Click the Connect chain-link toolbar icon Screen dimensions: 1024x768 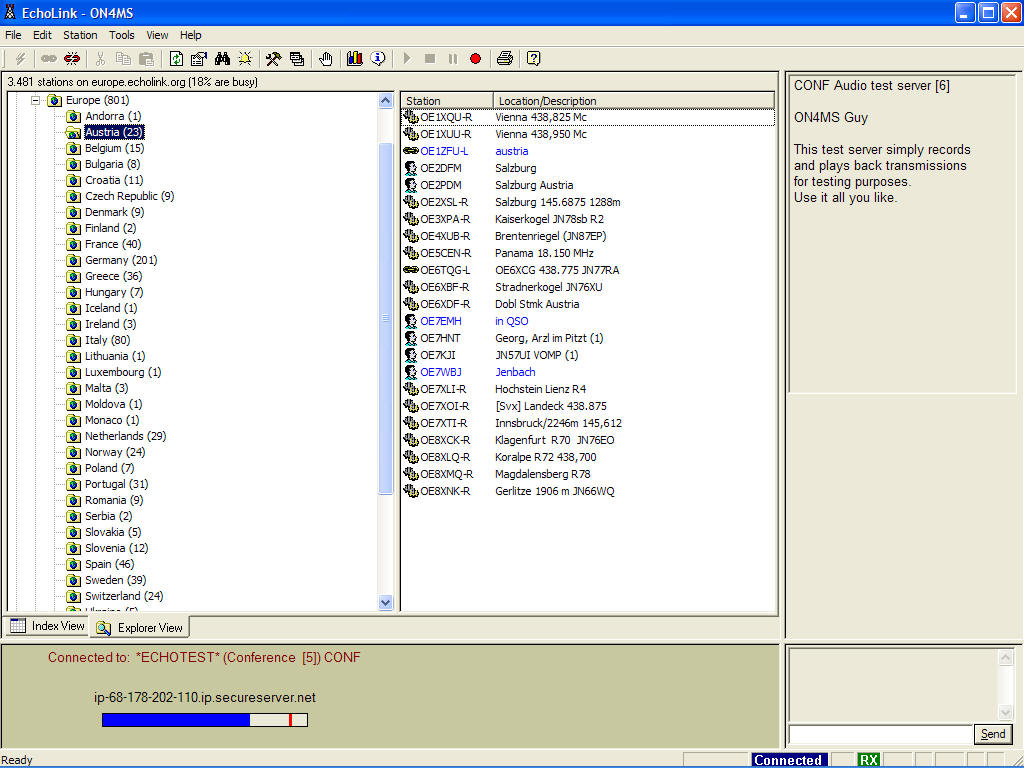(x=48, y=59)
